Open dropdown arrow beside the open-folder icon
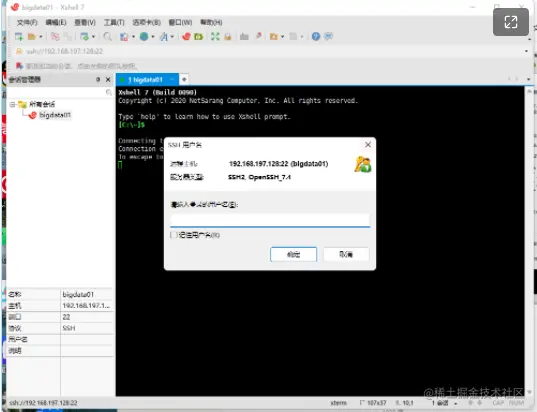Screen dimensions: 537x412 click(x=41, y=36)
